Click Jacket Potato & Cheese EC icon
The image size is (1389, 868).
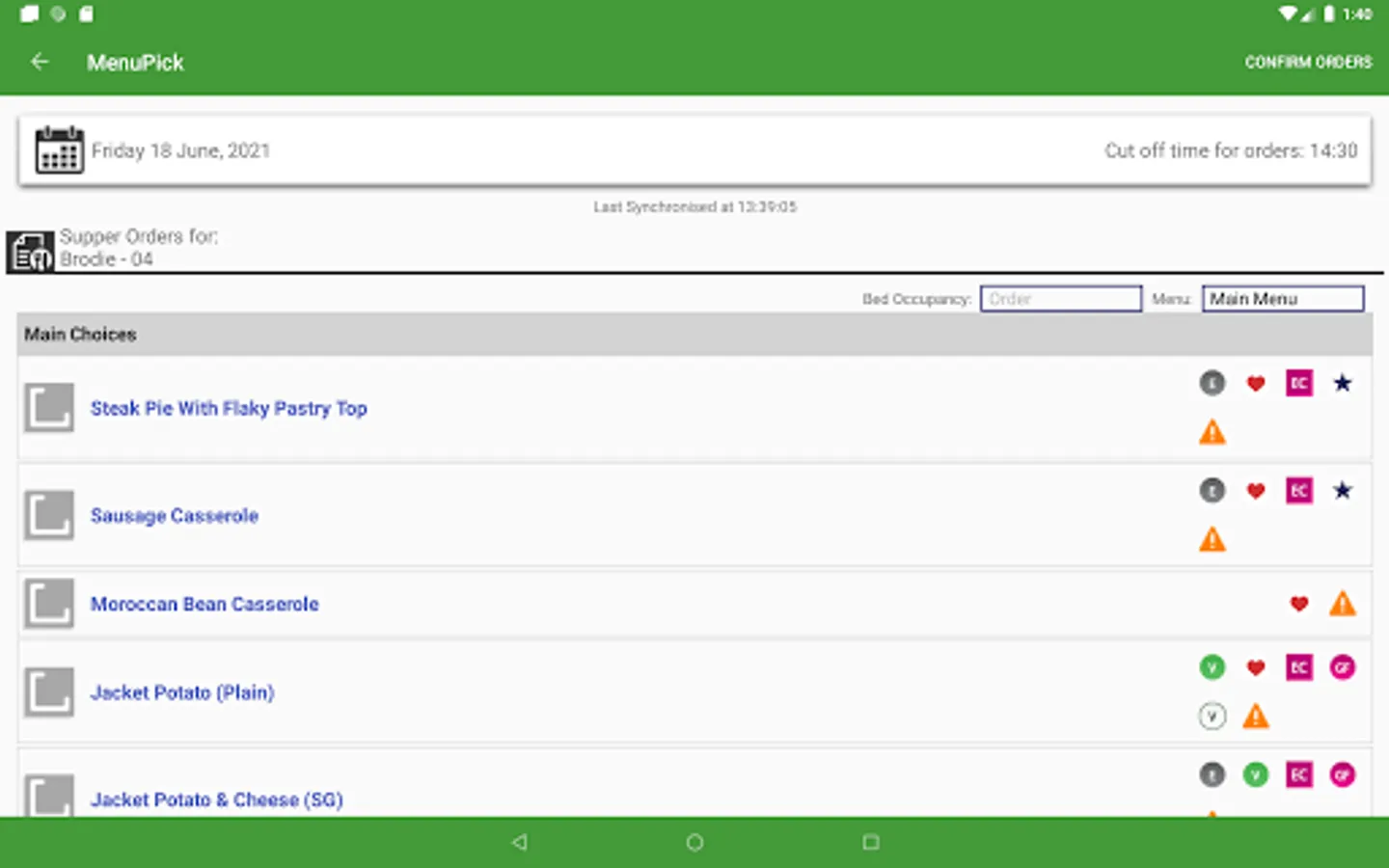pos(1299,774)
